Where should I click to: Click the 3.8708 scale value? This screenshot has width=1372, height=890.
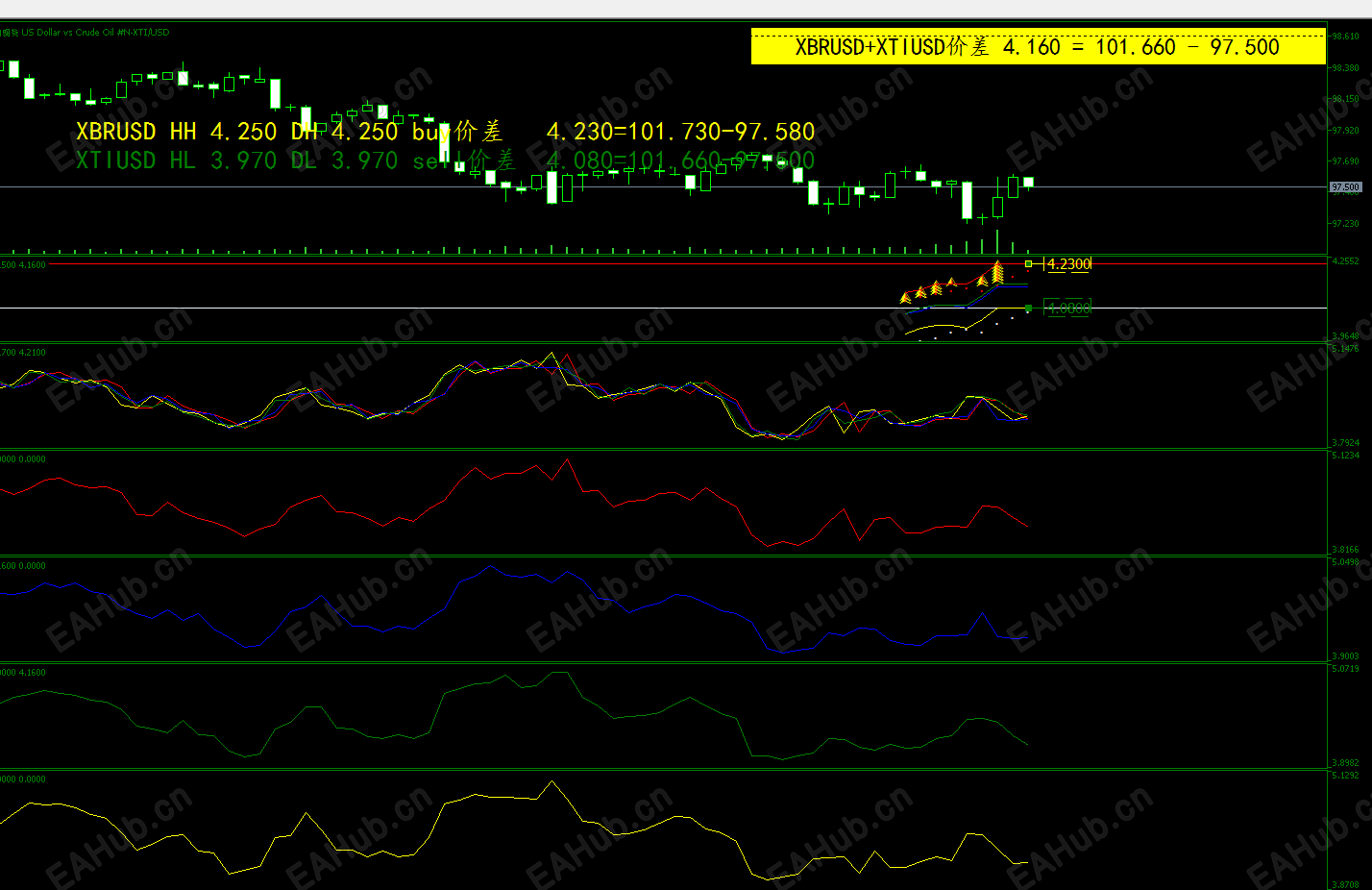click(x=1345, y=884)
